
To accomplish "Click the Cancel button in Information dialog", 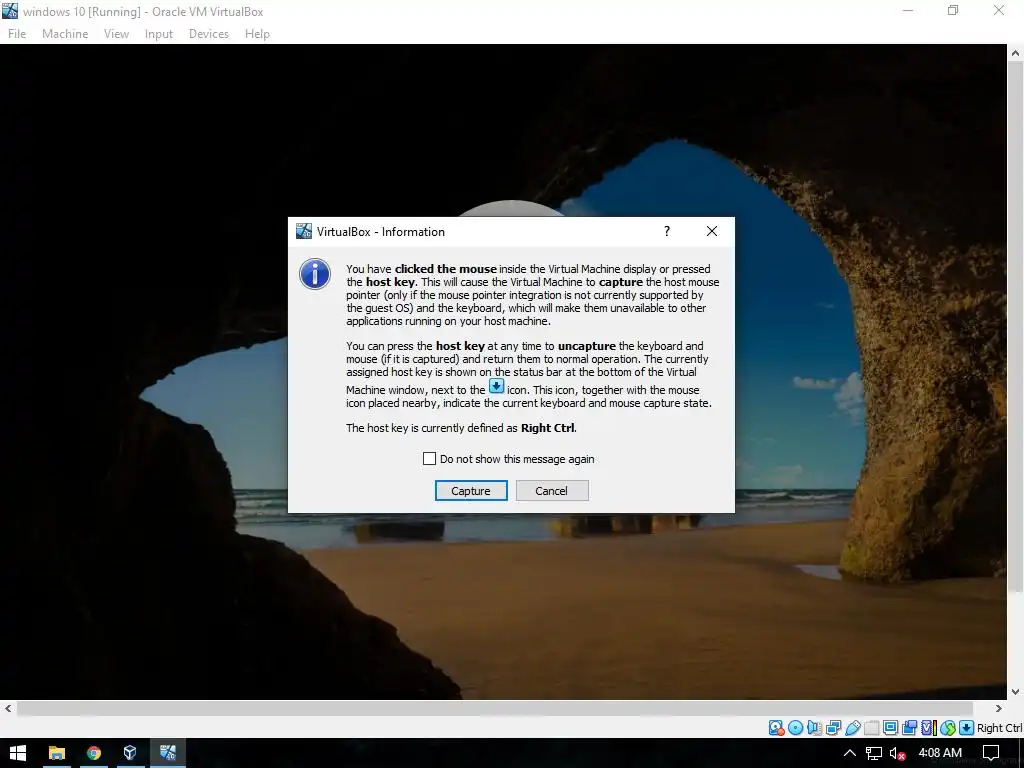I will [x=552, y=491].
